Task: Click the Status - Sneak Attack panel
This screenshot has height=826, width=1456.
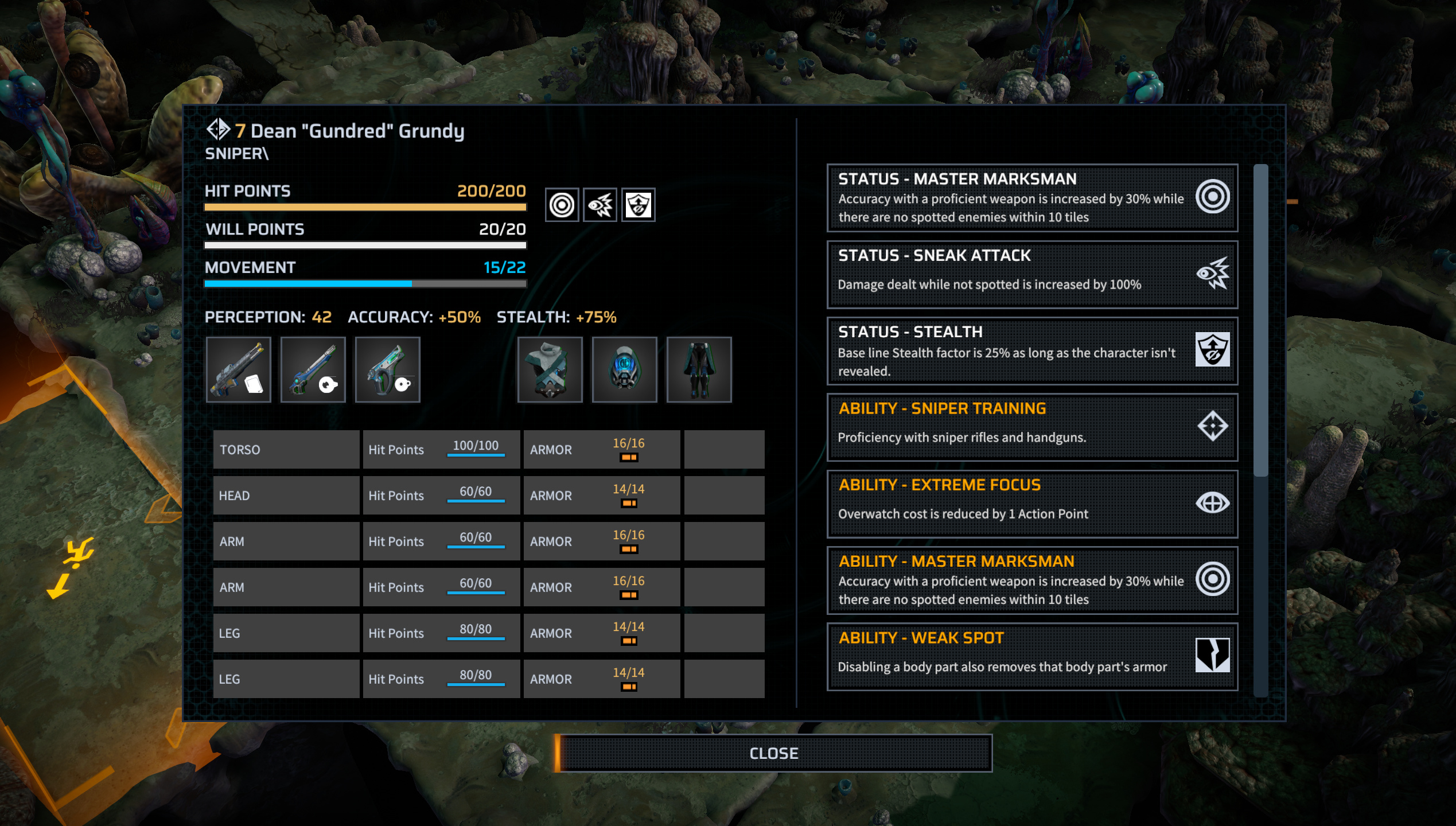Action: click(x=1032, y=274)
